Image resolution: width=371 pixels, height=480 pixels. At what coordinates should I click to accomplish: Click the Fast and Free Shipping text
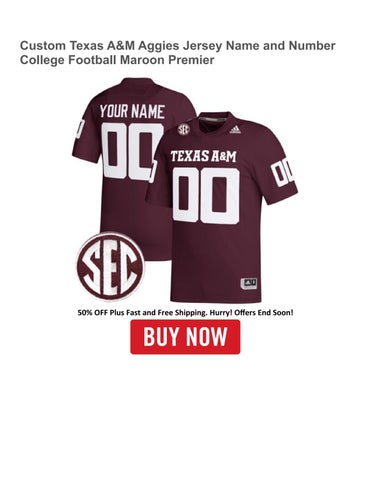click(165, 313)
